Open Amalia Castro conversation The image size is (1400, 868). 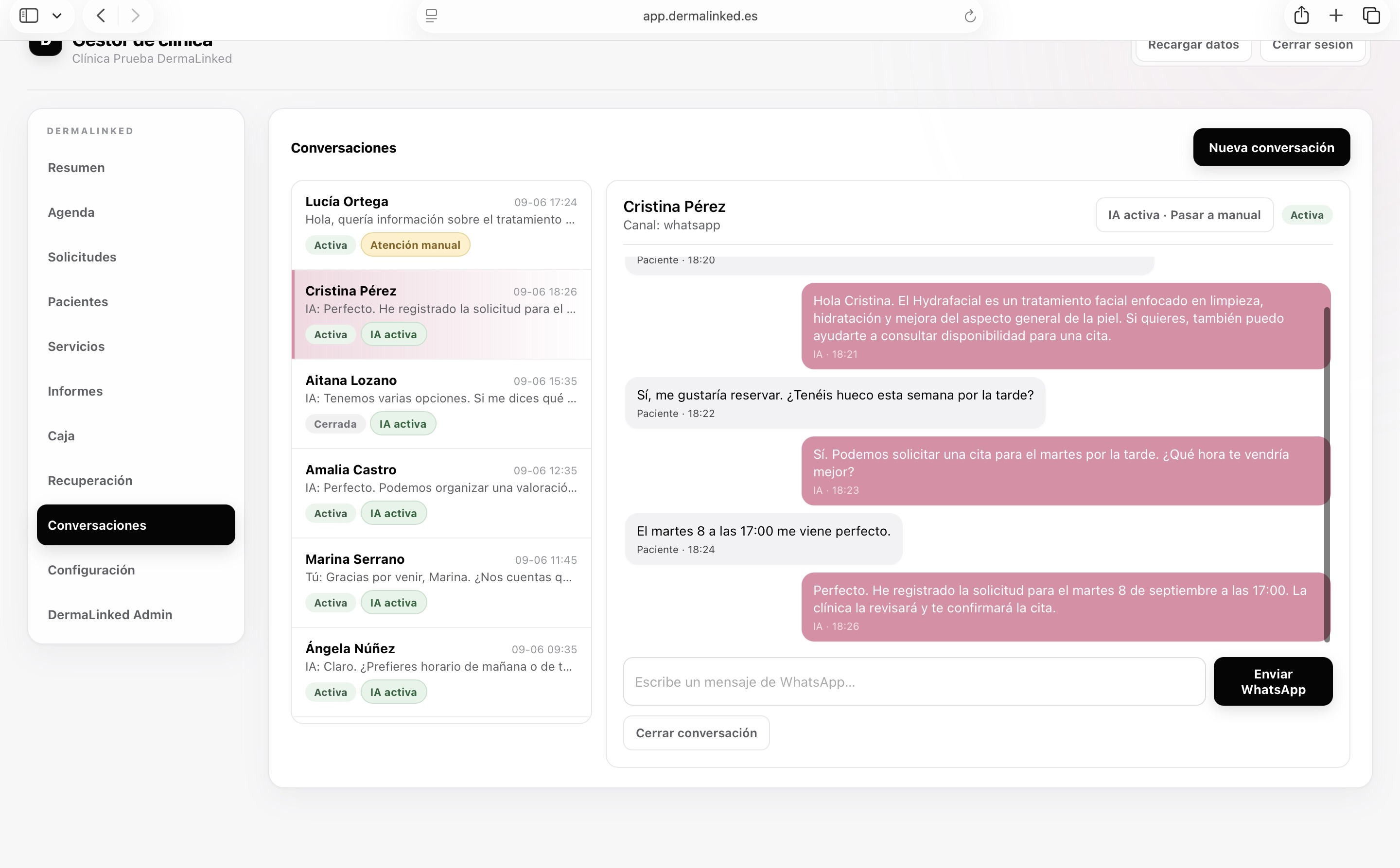click(x=441, y=494)
